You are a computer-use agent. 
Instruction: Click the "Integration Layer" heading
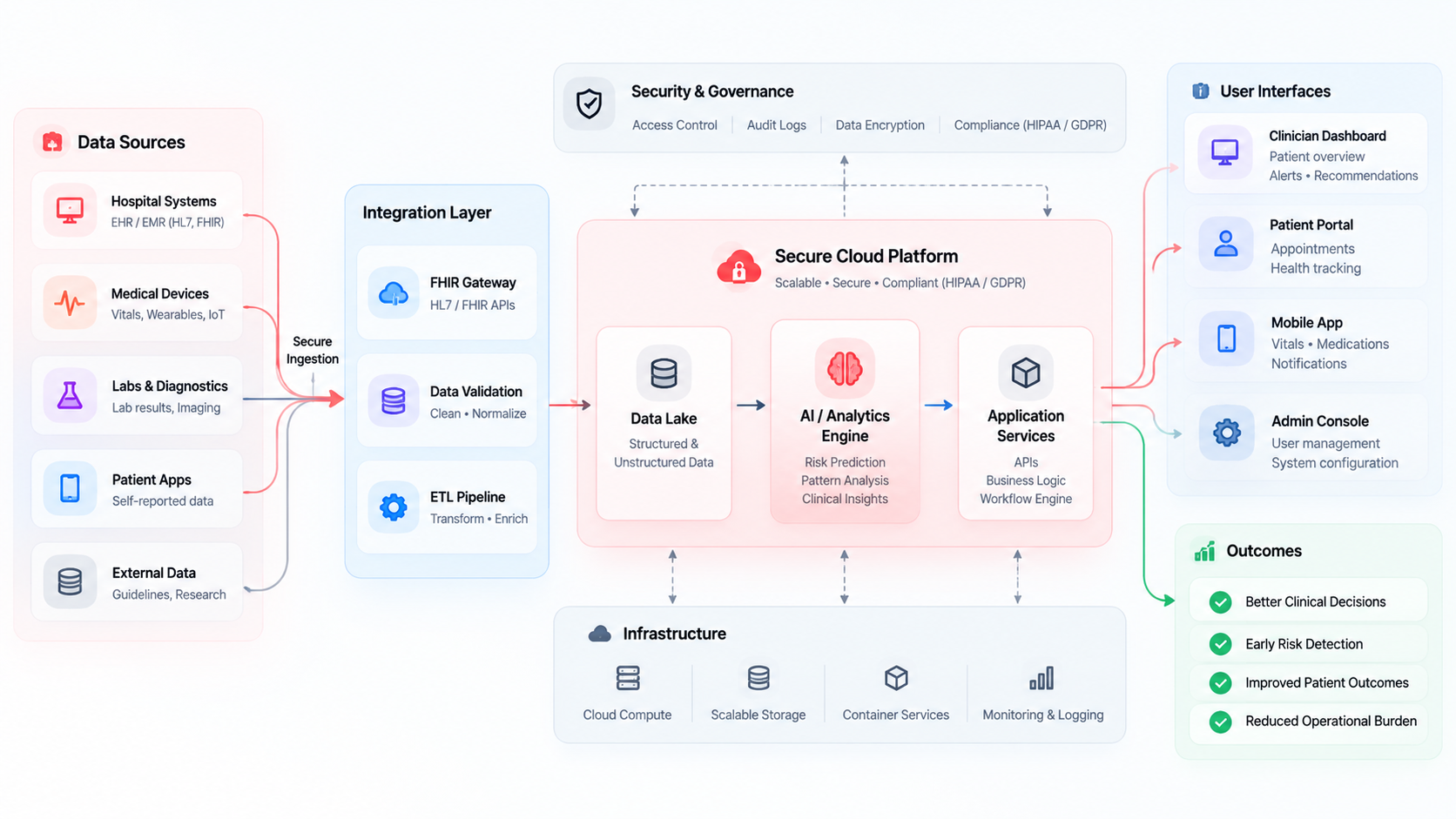(427, 212)
